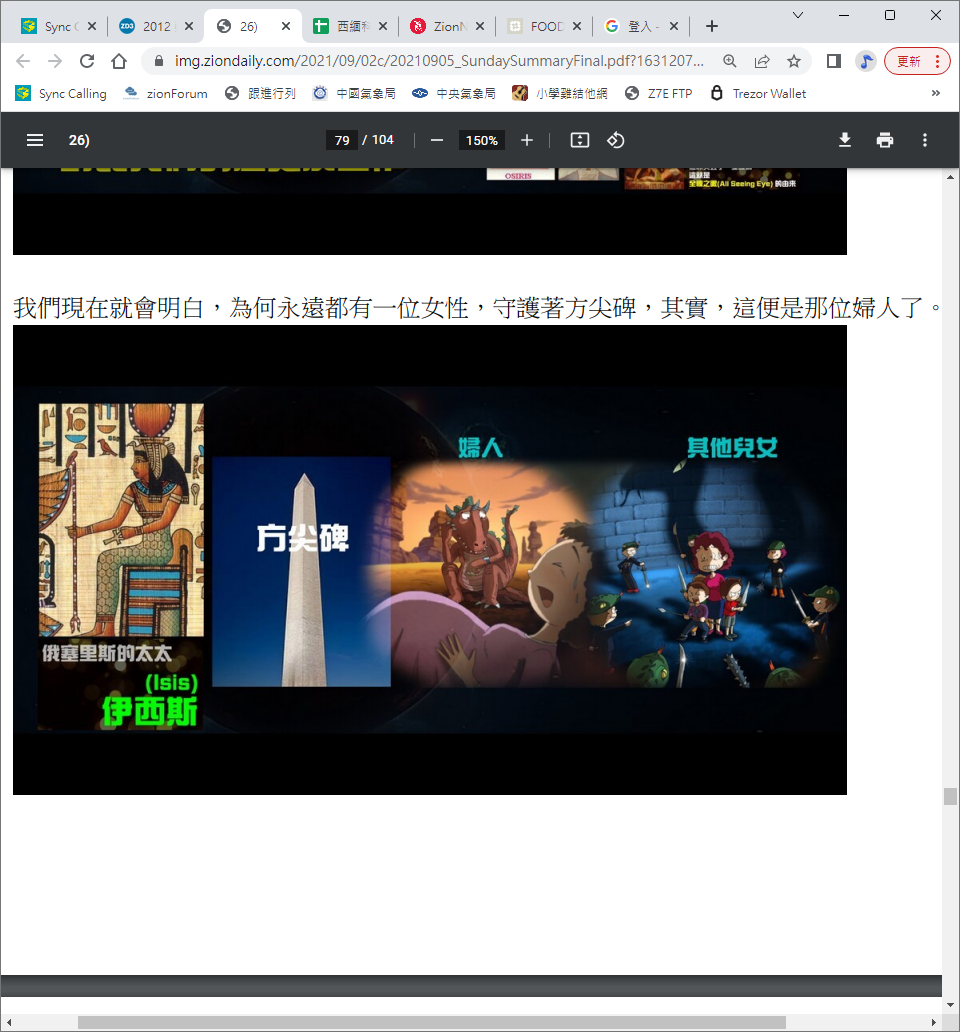
Task: Expand the tab search dropdown
Action: tap(798, 15)
